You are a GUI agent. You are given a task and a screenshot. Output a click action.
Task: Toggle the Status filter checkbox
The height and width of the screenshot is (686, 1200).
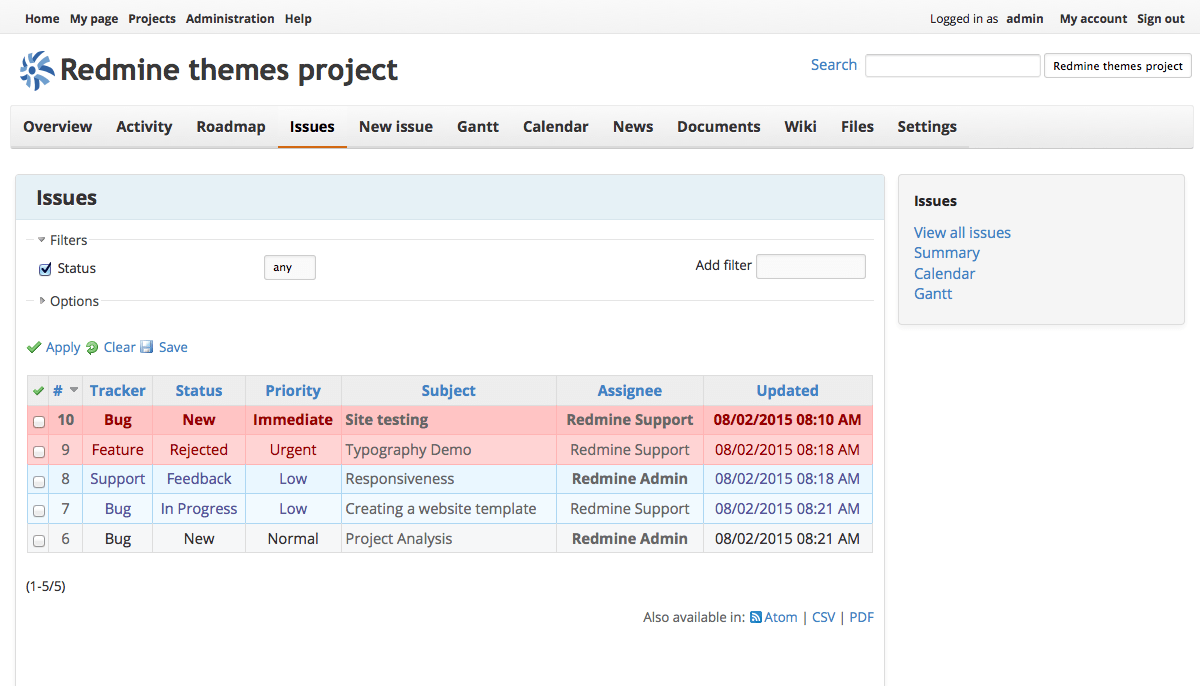tap(45, 269)
